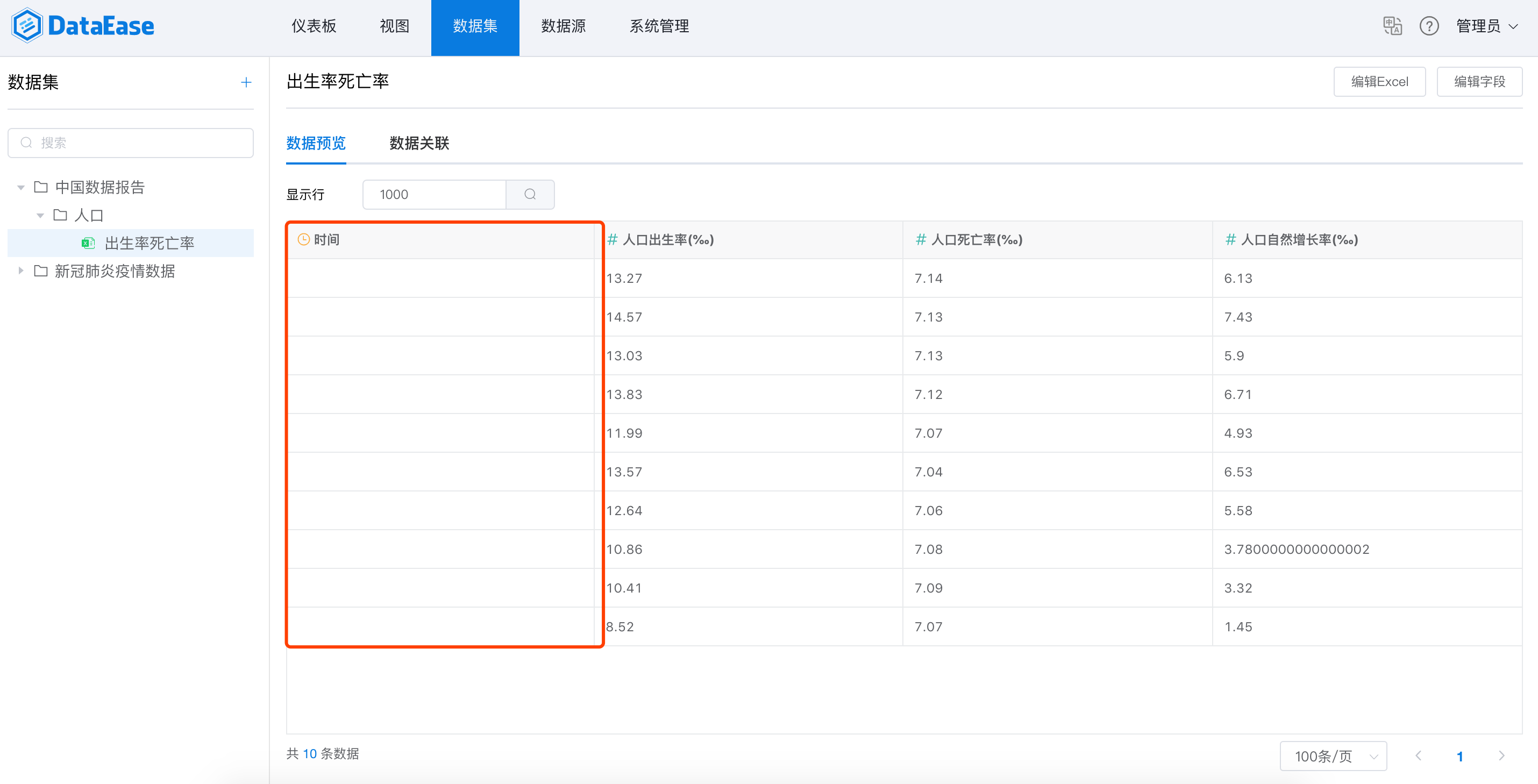Click the search magnifier next to 1000

[x=530, y=194]
